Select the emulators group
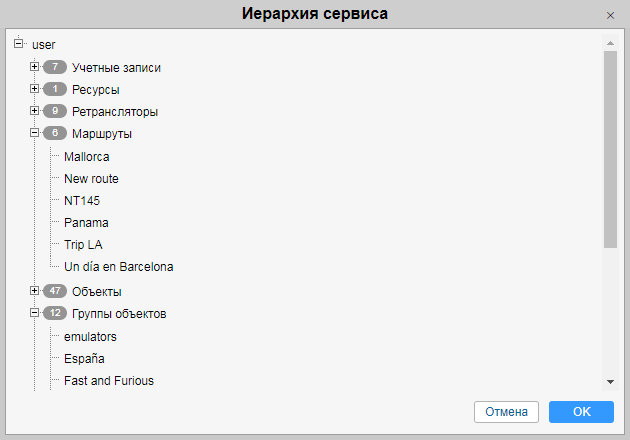The image size is (630, 440). 90,336
